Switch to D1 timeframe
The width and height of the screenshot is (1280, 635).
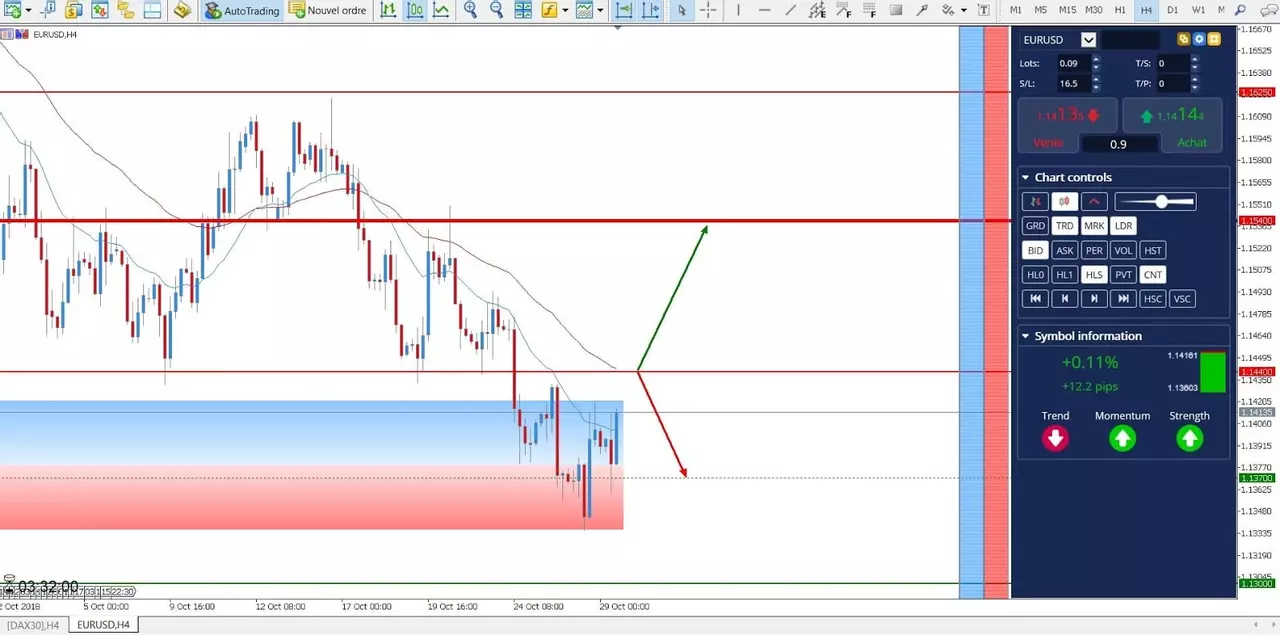pyautogui.click(x=1172, y=10)
